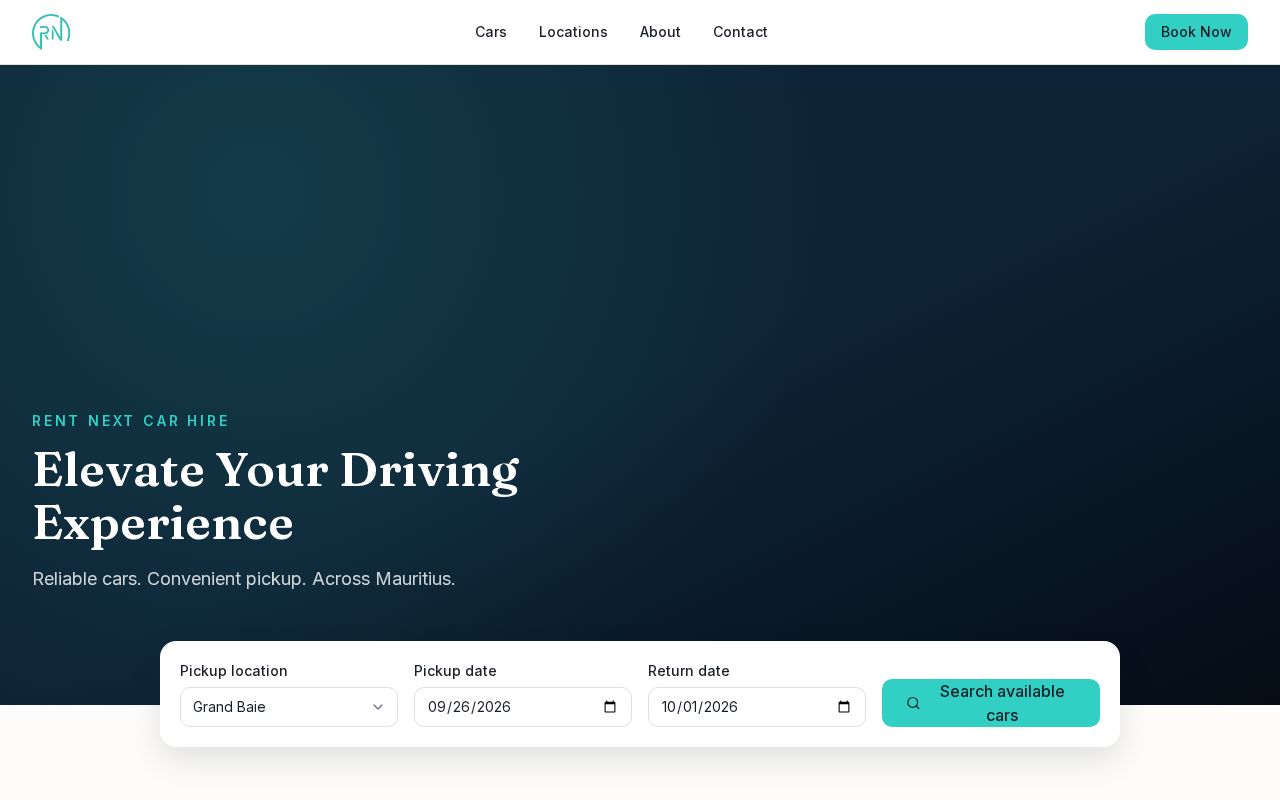
Task: Open the Cars menu item
Action: pyautogui.click(x=491, y=32)
